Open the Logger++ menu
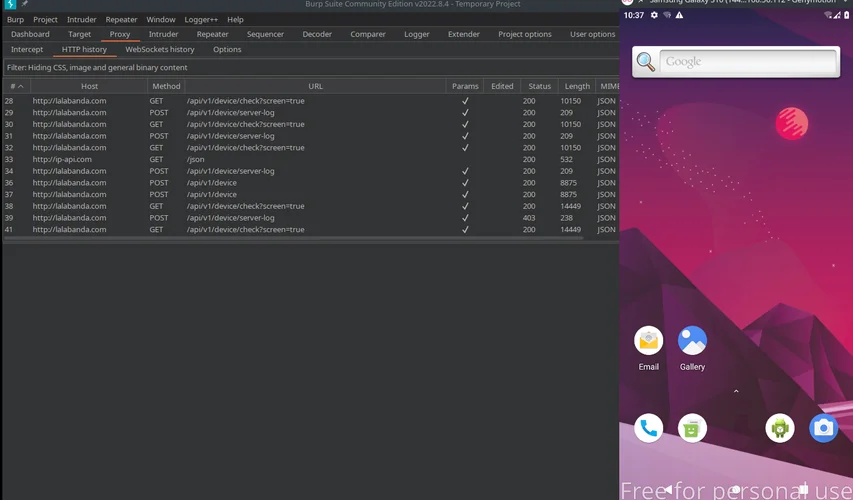Viewport: 853px width, 500px height. 201,20
